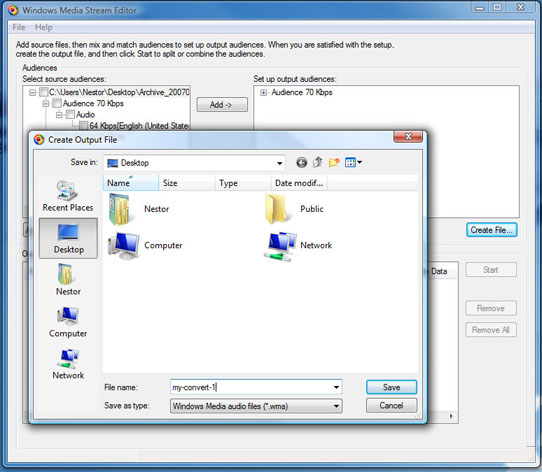Open Recent Places in the sidebar
This screenshot has height=472, width=542.
68,196
